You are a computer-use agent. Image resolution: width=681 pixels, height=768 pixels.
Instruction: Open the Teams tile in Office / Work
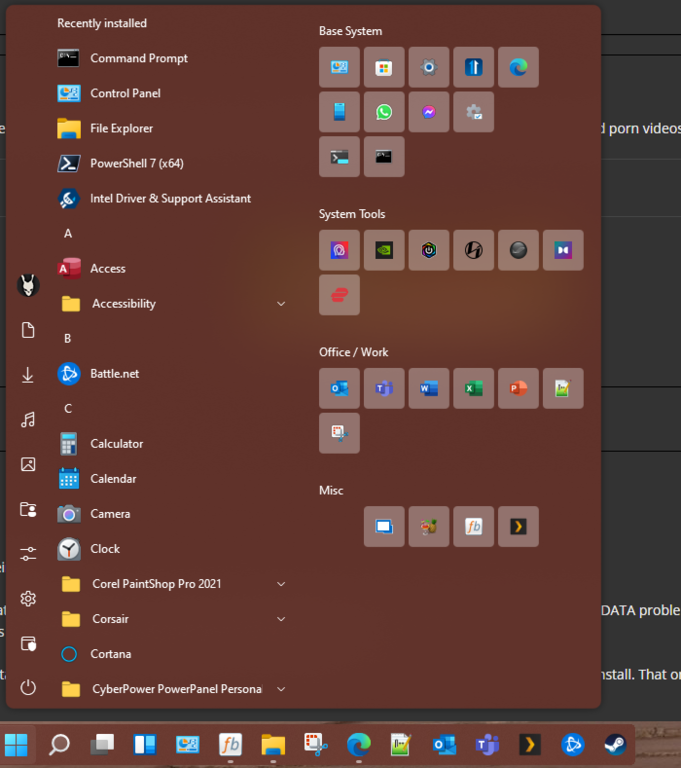[x=384, y=388]
